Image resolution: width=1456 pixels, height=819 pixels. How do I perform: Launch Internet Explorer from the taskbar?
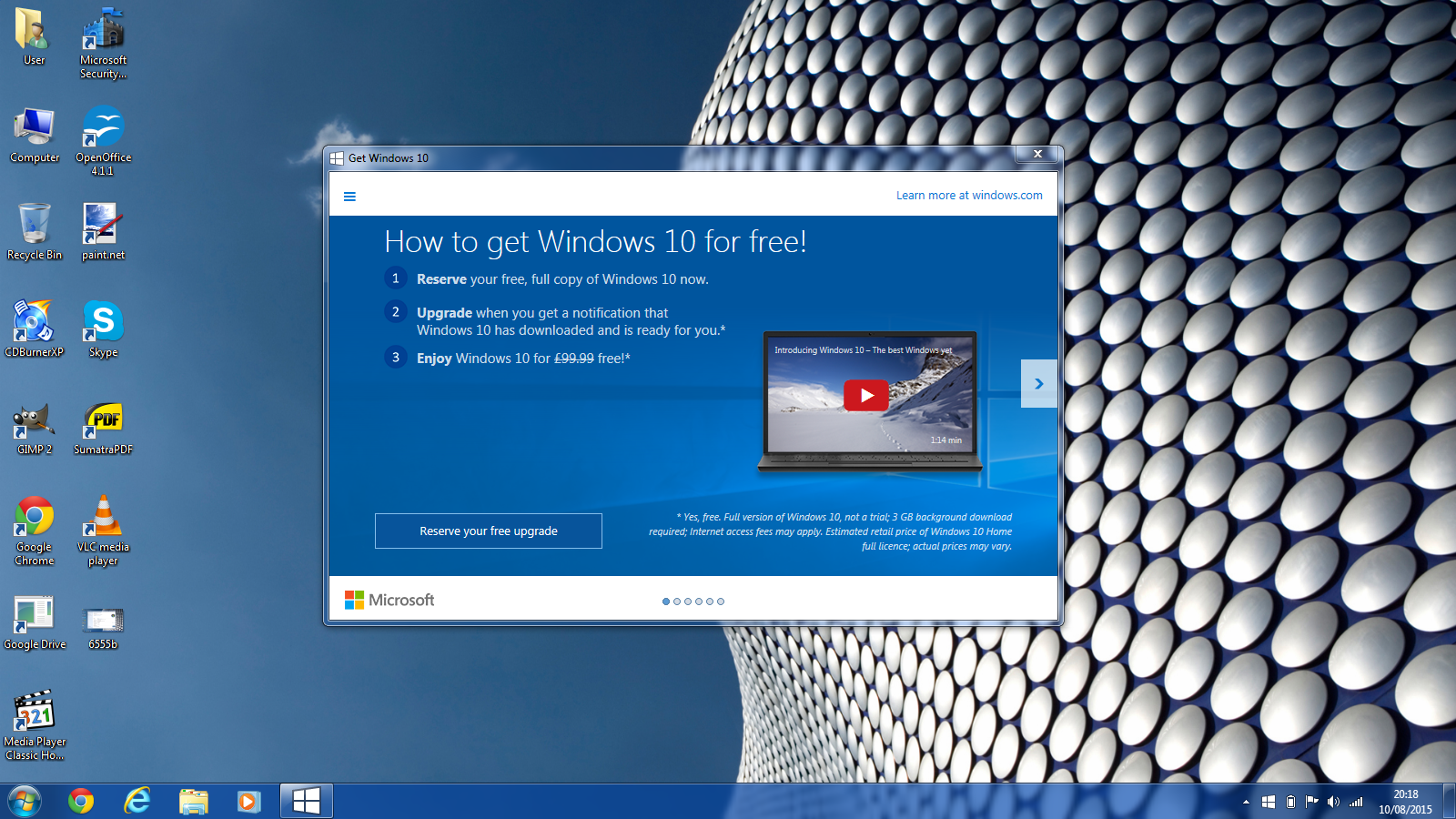[x=137, y=802]
